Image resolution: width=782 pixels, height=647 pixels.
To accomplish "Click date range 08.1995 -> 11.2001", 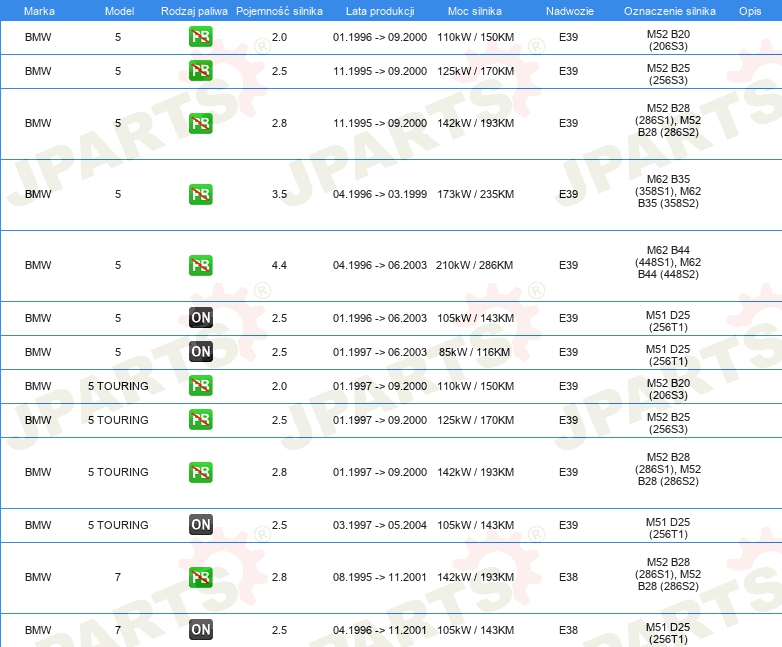I will tap(380, 577).
